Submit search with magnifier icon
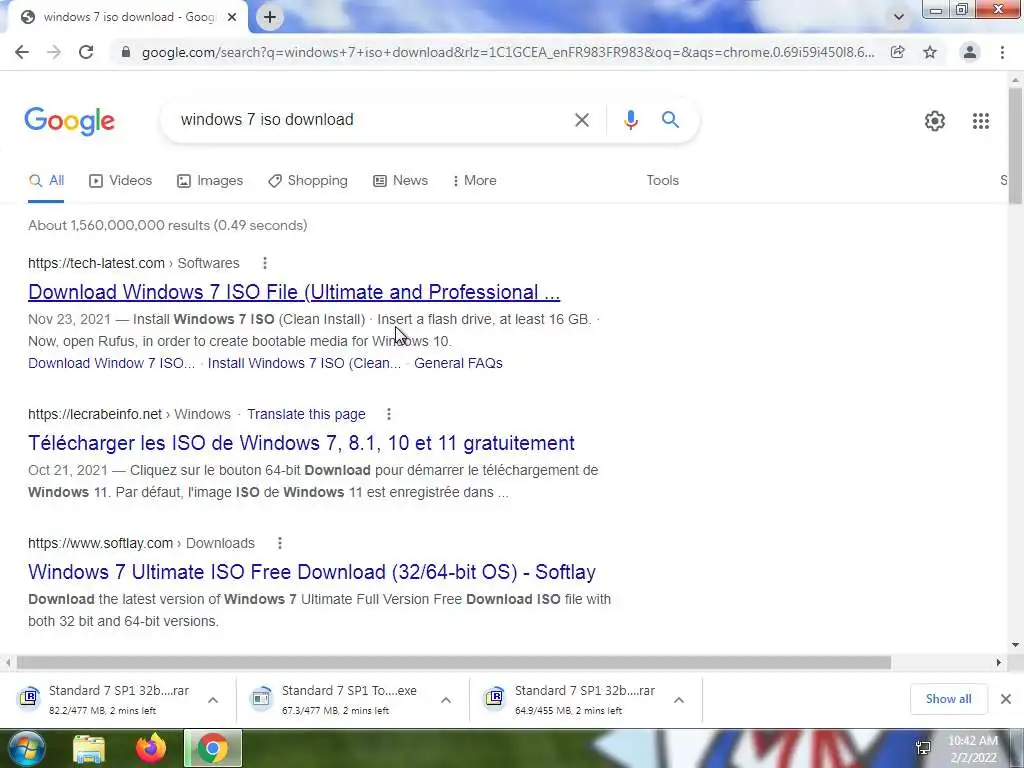The width and height of the screenshot is (1024, 768). (x=670, y=120)
